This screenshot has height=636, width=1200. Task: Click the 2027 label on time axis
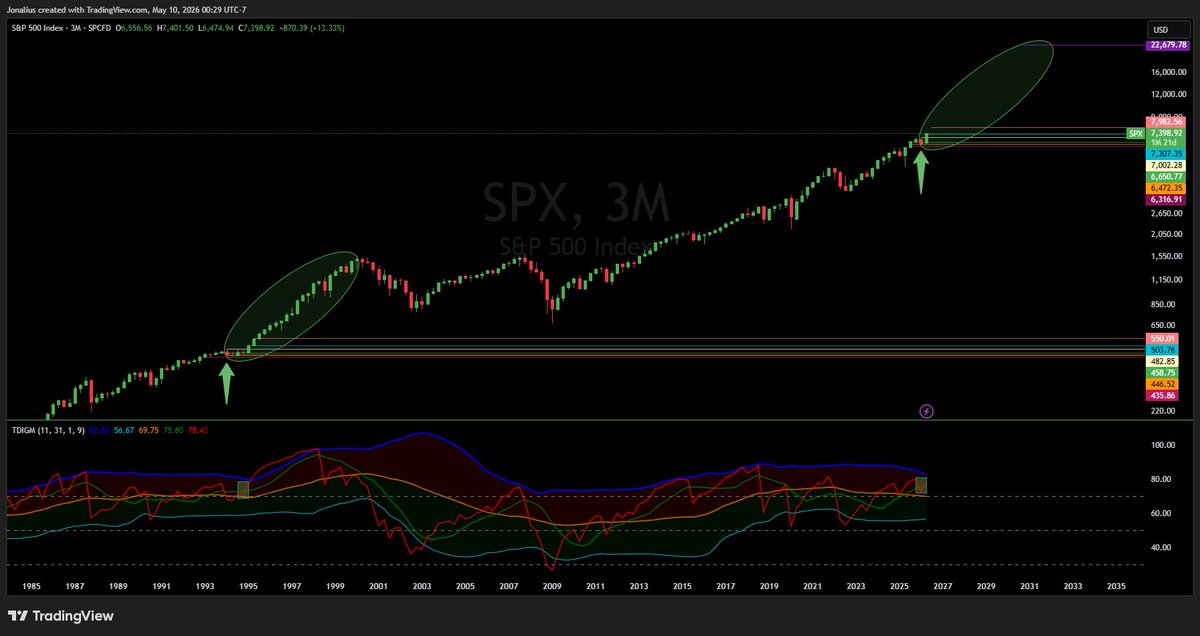(x=943, y=585)
